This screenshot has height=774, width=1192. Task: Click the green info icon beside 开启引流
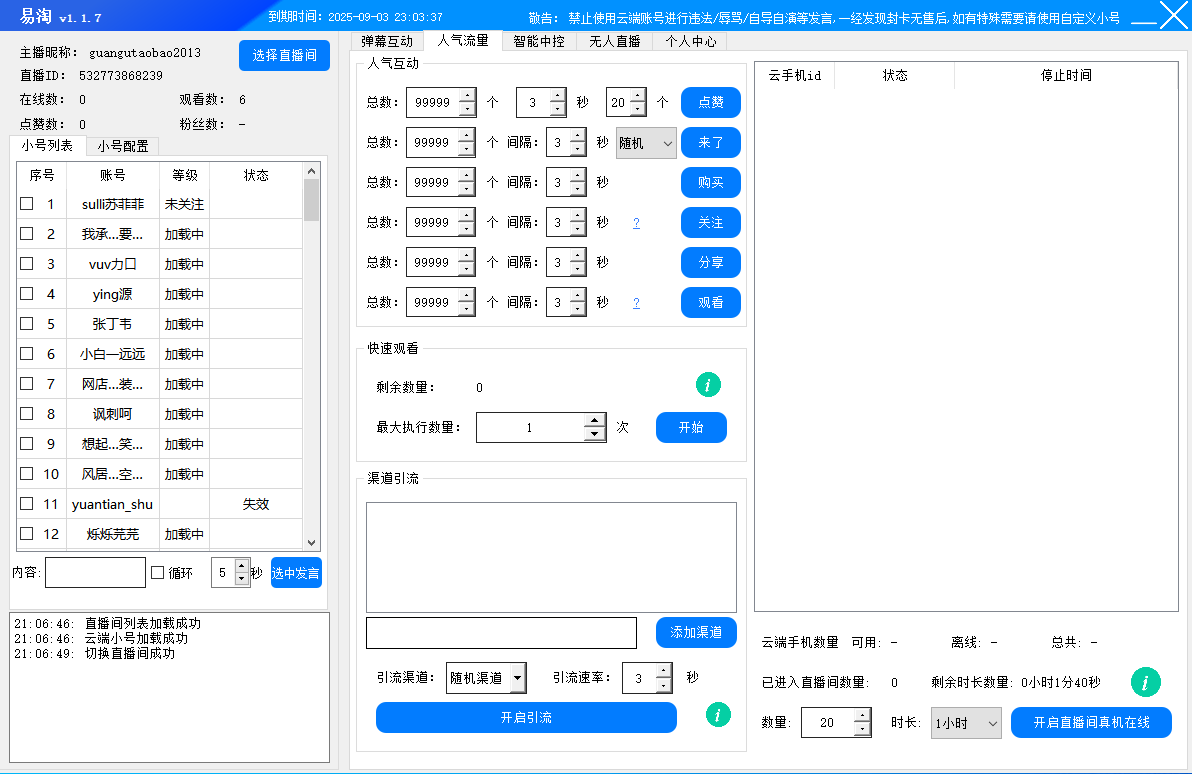tap(717, 714)
